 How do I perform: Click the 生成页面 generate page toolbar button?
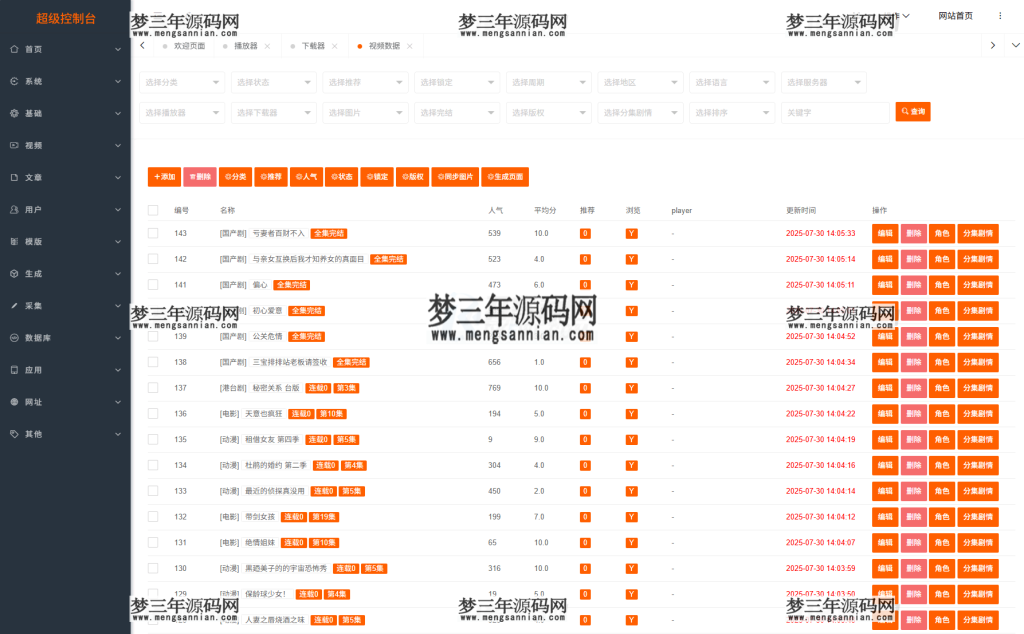click(507, 176)
